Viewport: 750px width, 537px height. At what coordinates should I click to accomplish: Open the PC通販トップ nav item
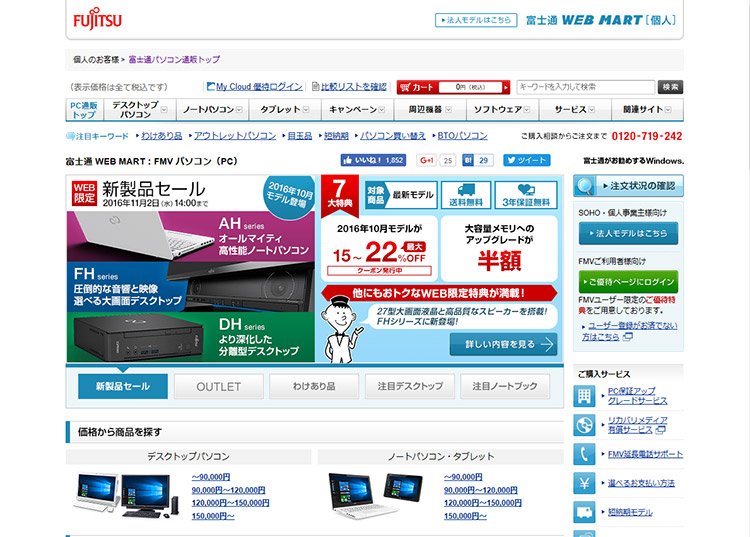coord(84,110)
